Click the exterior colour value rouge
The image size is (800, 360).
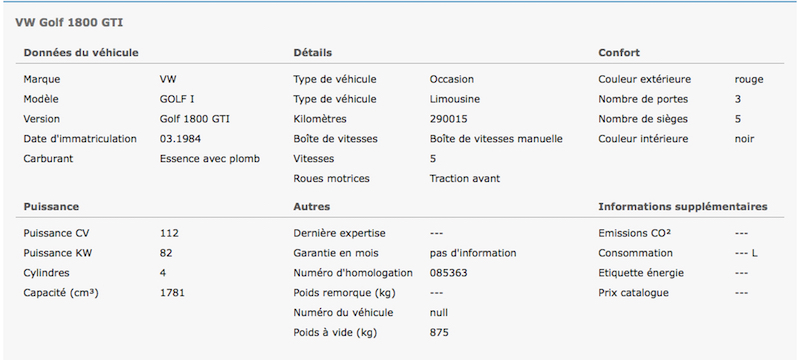[x=749, y=80]
